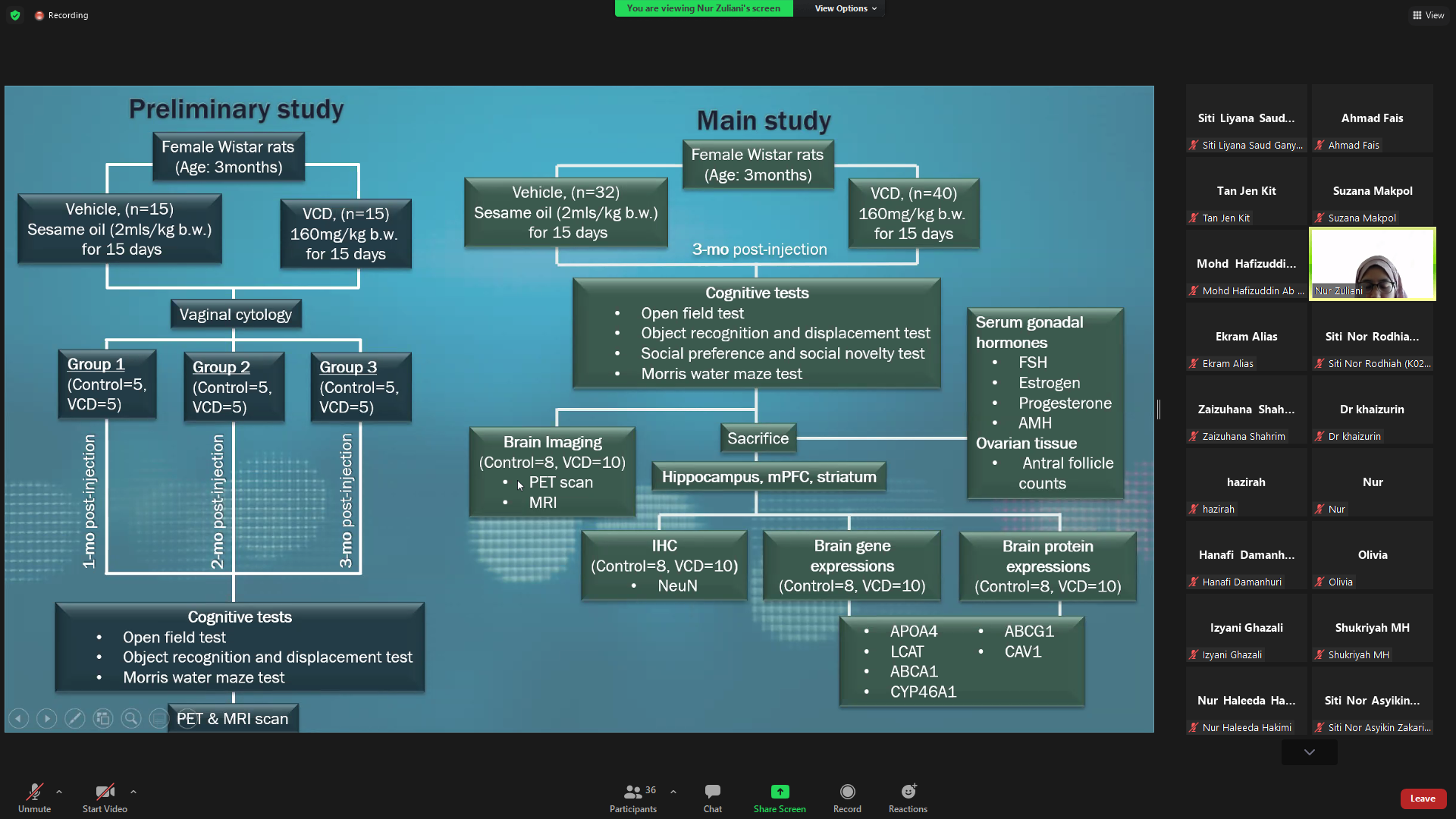Start recording with the Record button

pos(847,798)
